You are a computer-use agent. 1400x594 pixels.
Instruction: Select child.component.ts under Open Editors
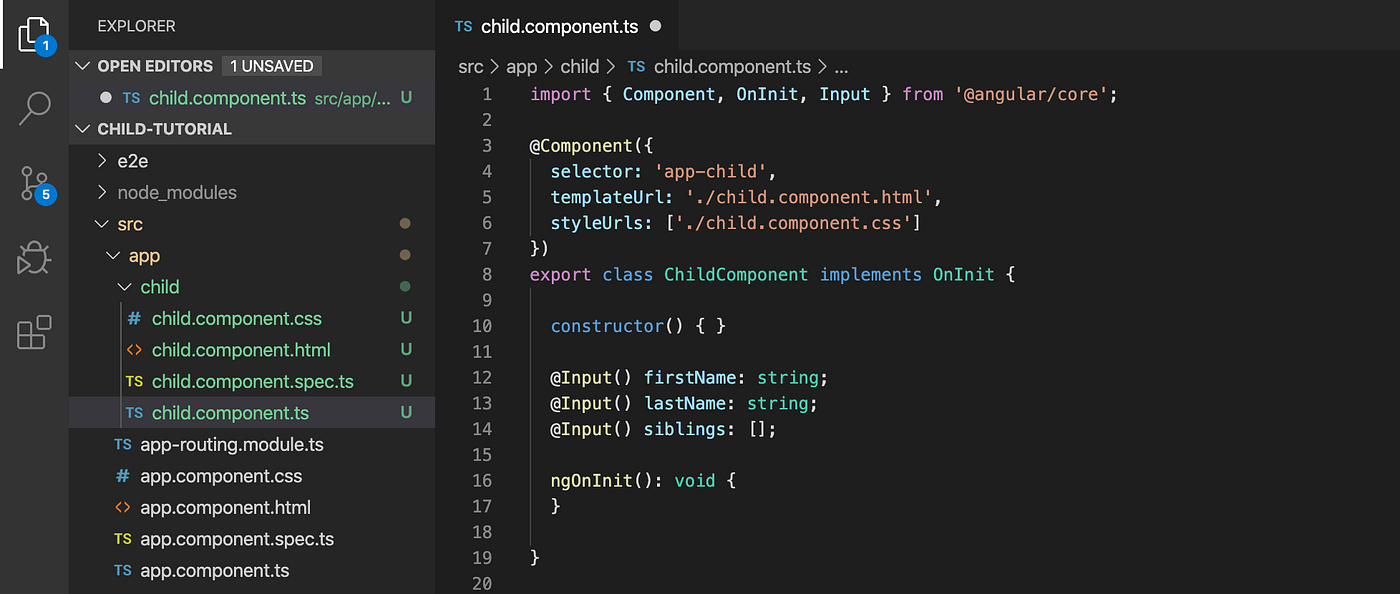tap(251, 98)
